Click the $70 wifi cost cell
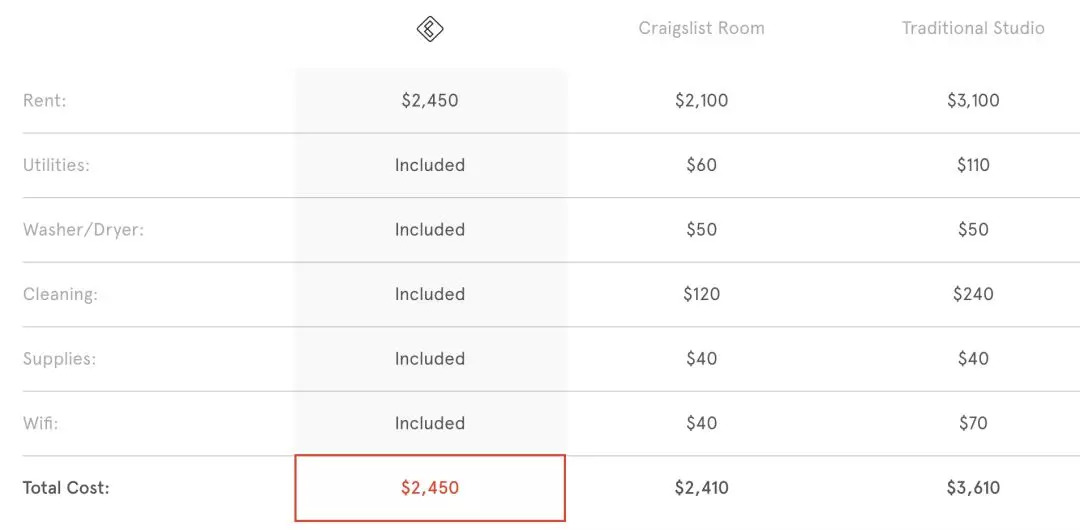Viewport: 1080px width, 530px height. (973, 423)
